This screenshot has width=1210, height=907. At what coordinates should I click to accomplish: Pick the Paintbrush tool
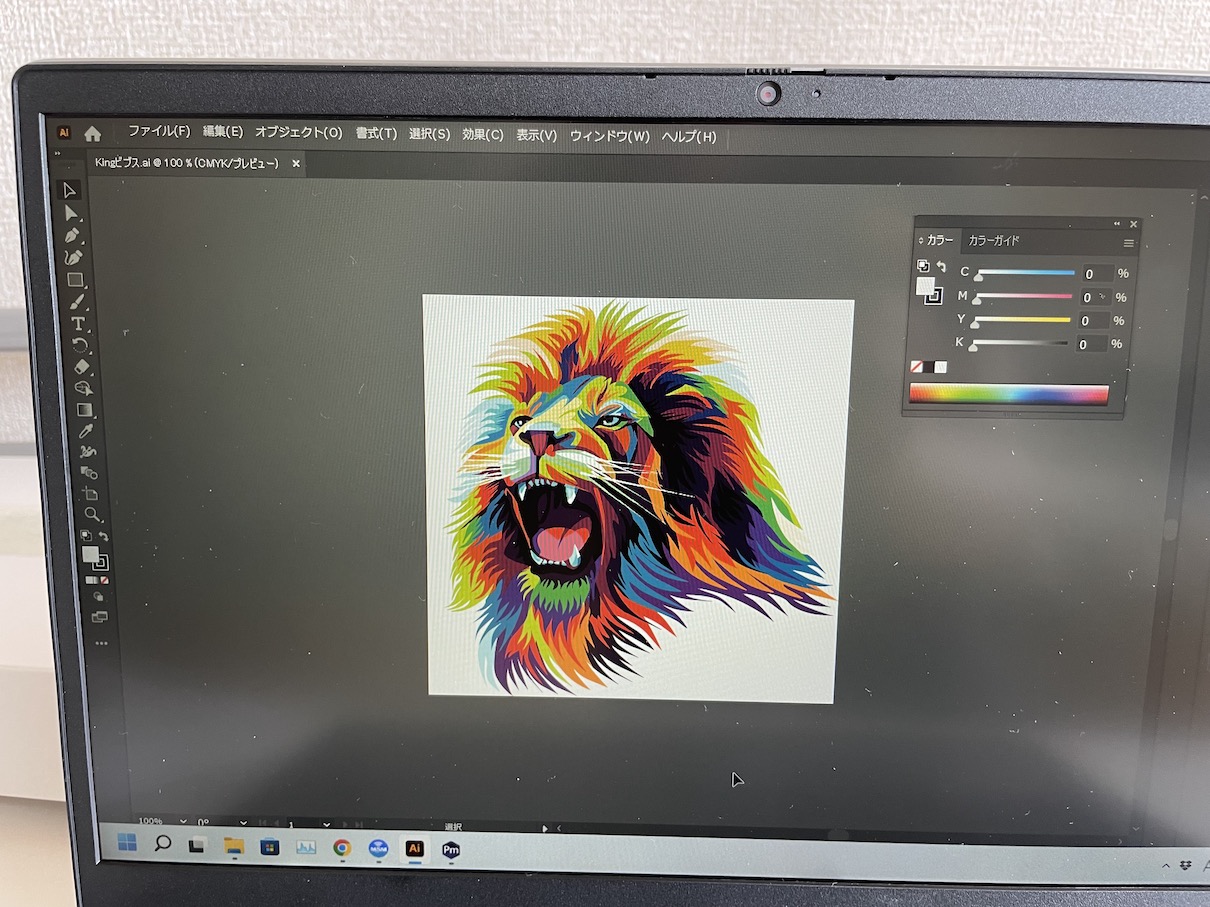77,302
